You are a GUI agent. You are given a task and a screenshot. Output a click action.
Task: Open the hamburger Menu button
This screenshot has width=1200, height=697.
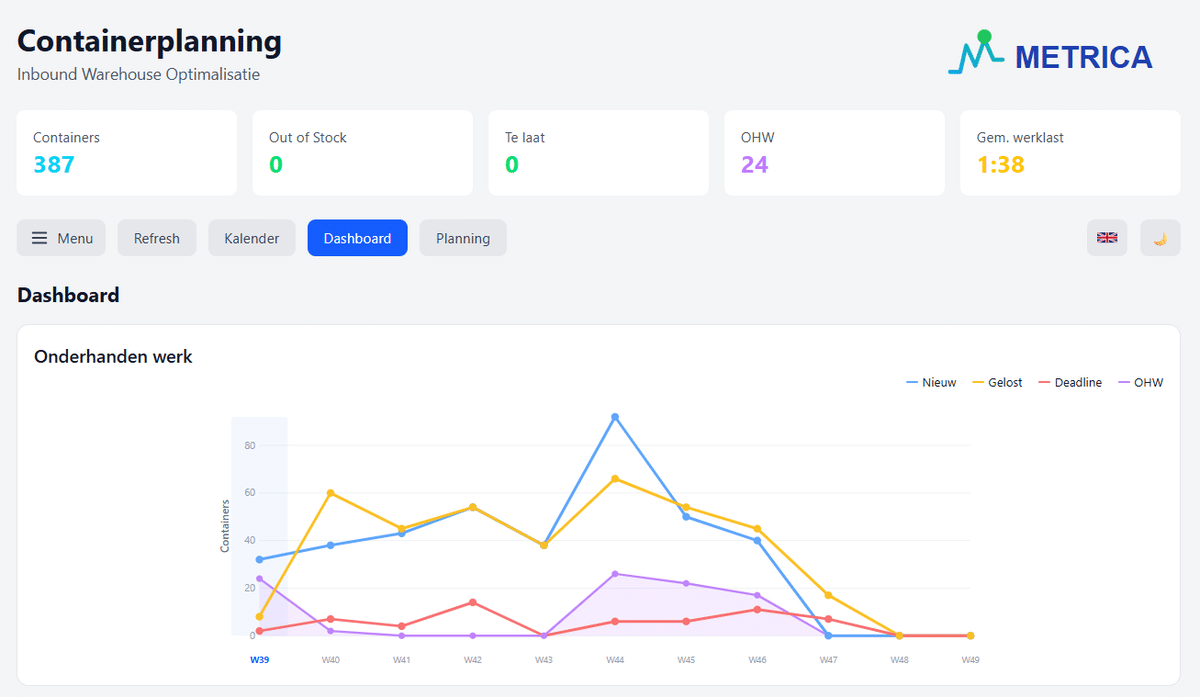click(x=61, y=238)
